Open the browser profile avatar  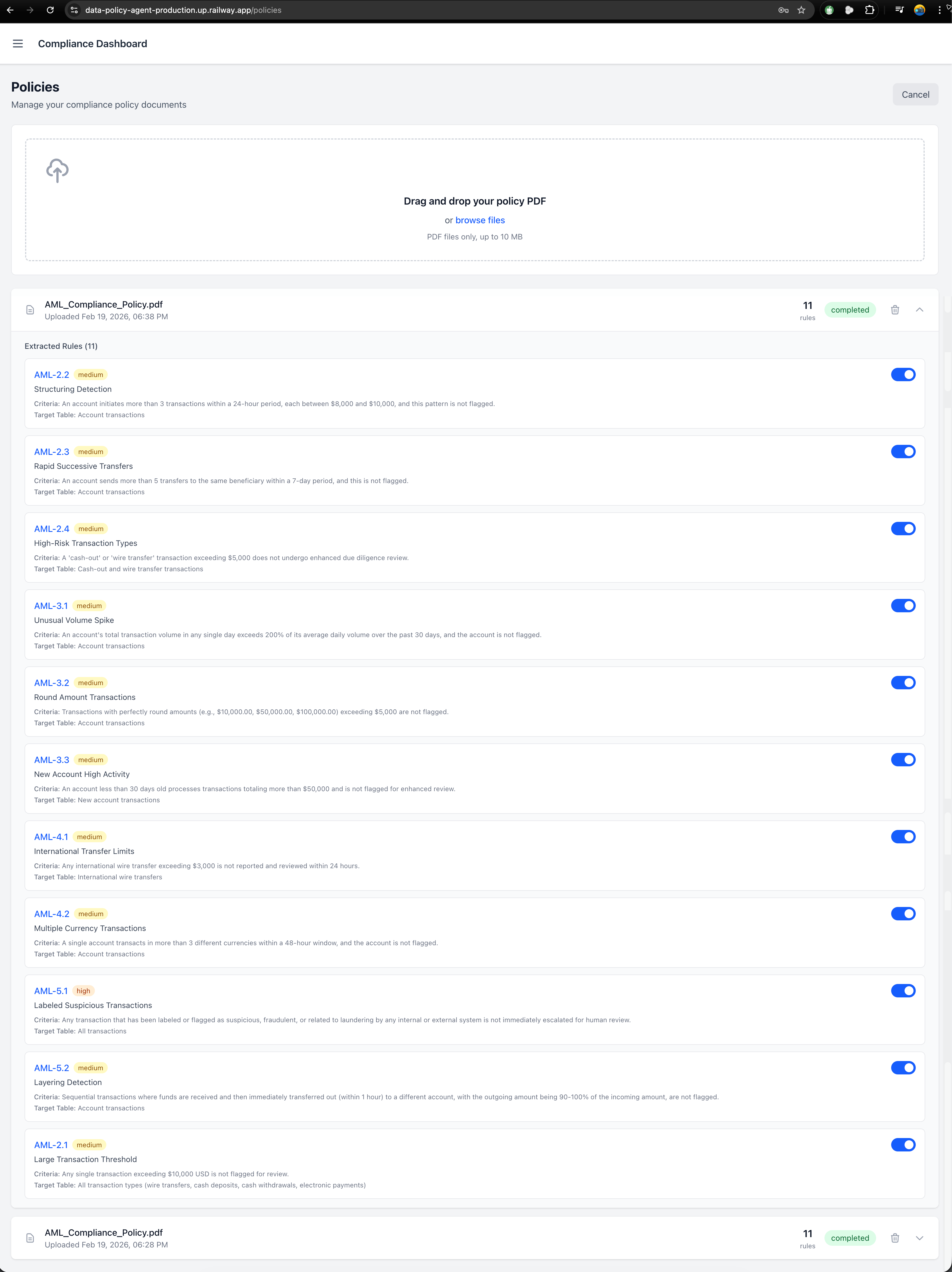pyautogui.click(x=920, y=10)
